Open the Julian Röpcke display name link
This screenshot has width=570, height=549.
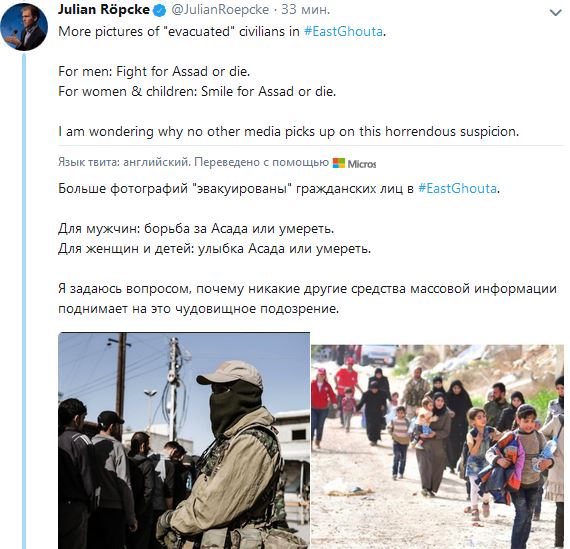coord(104,10)
